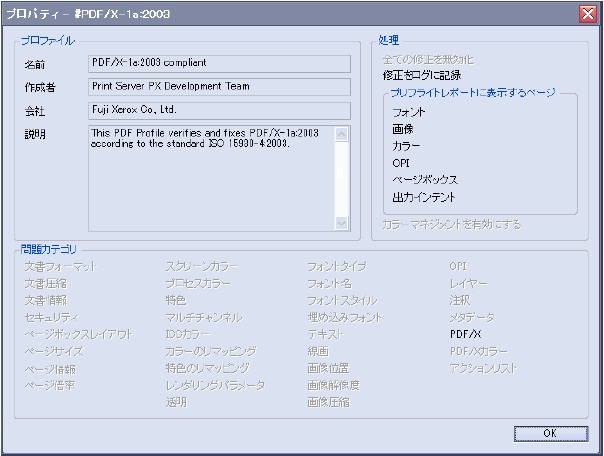The image size is (604, 456).
Task: Click the 作成者 field
Action: [219, 87]
